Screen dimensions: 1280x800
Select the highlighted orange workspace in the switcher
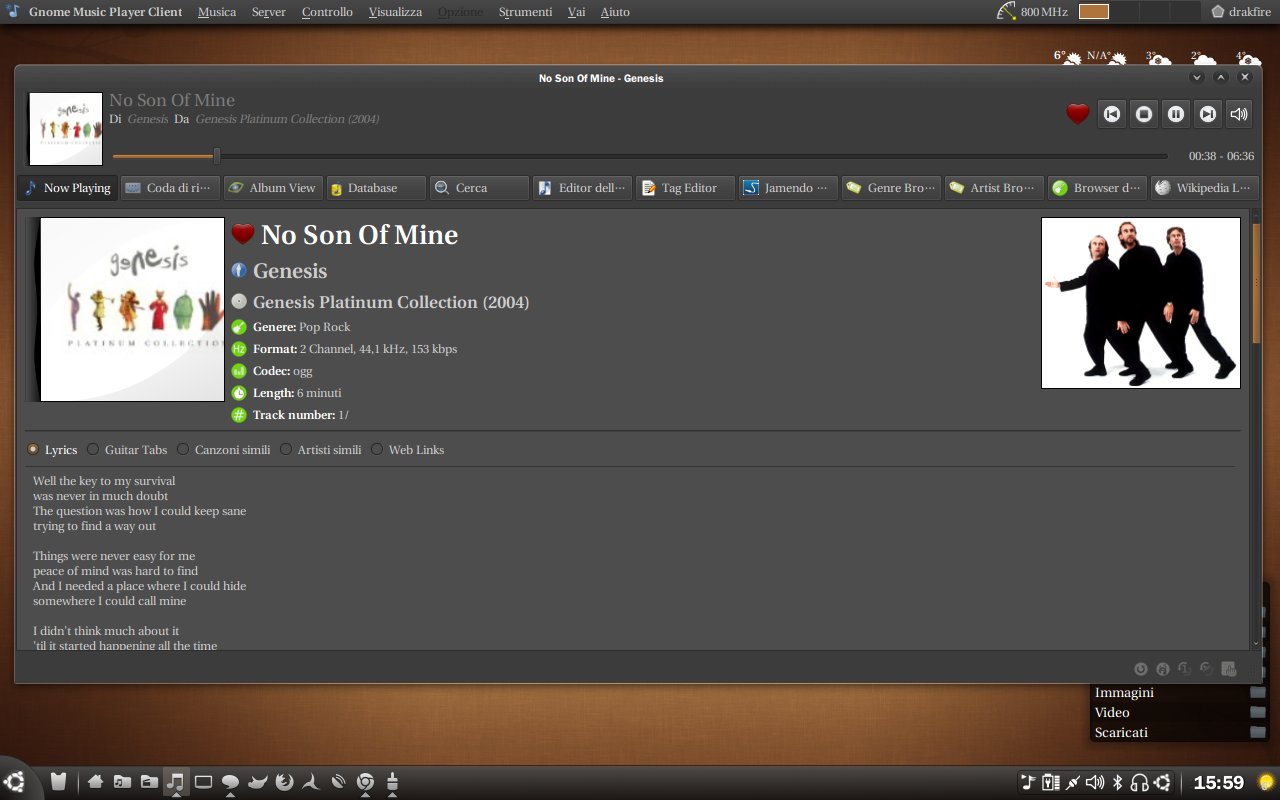1094,12
